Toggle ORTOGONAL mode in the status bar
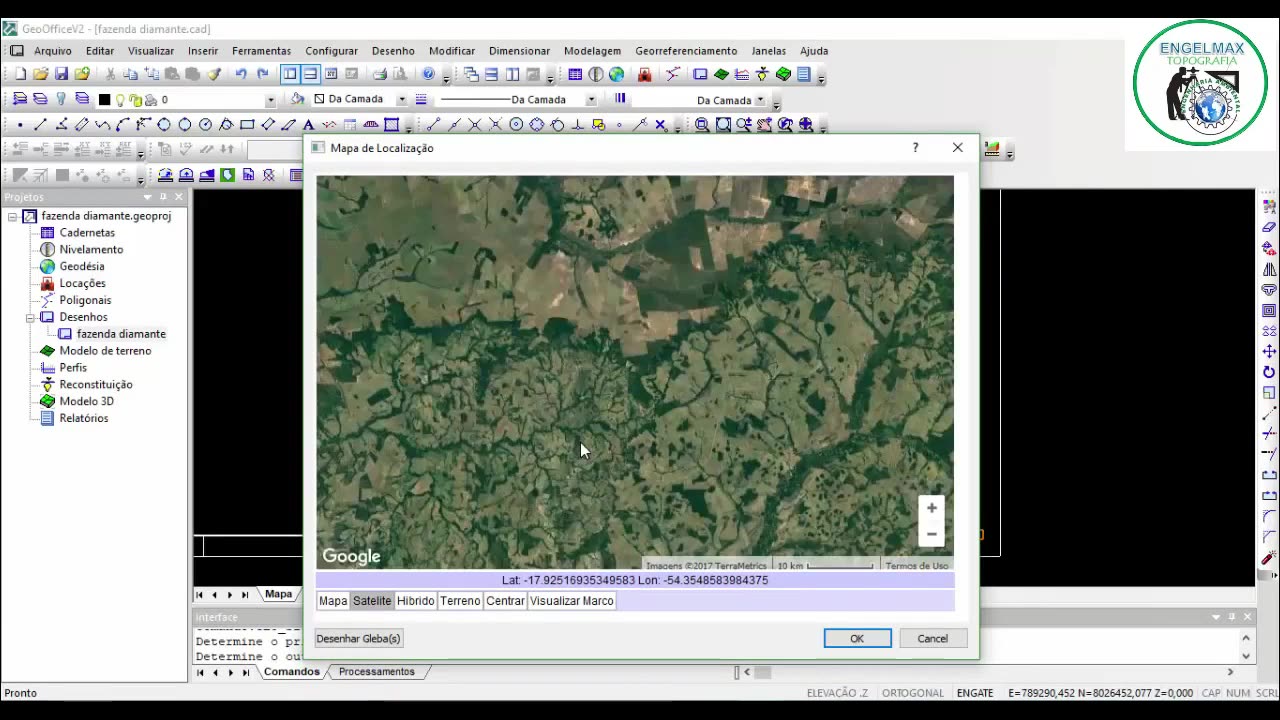 913,693
